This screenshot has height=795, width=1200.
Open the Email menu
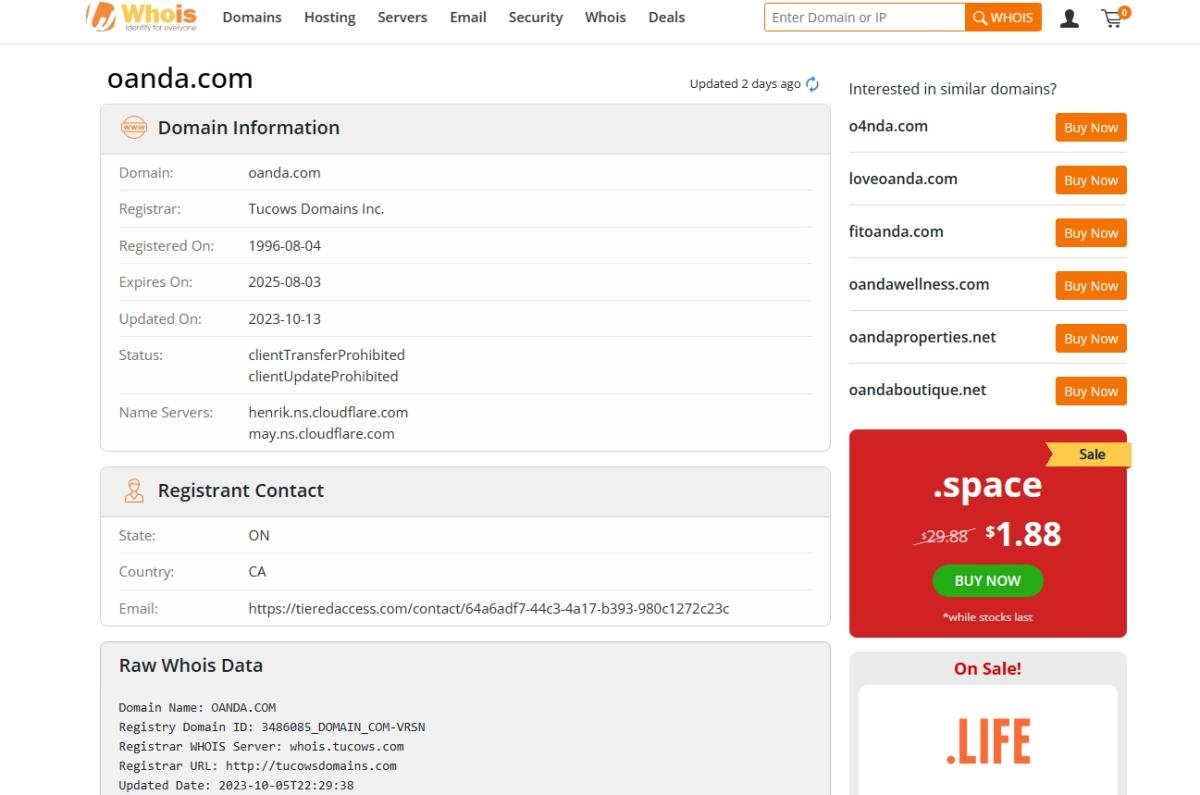coord(468,17)
